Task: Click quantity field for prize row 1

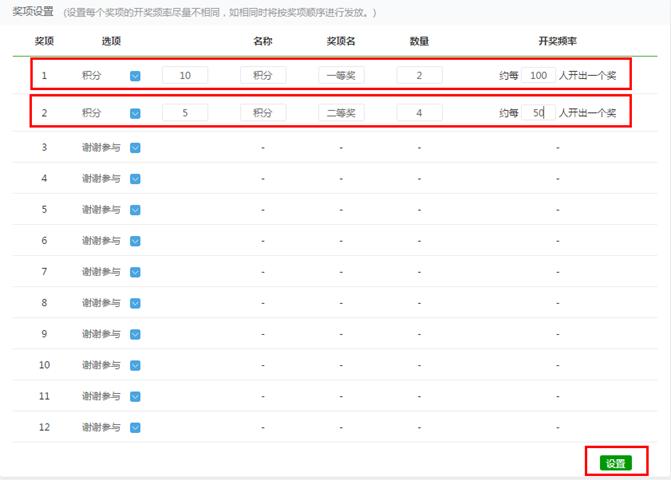Action: click(x=419, y=76)
